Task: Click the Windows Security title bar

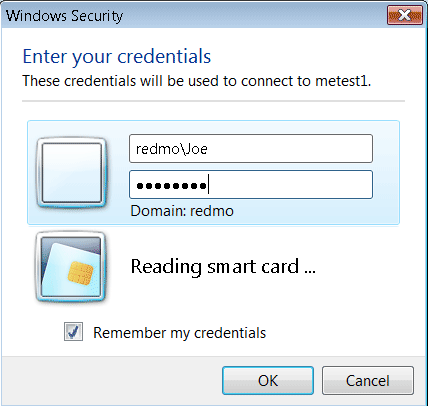Action: 193,15
